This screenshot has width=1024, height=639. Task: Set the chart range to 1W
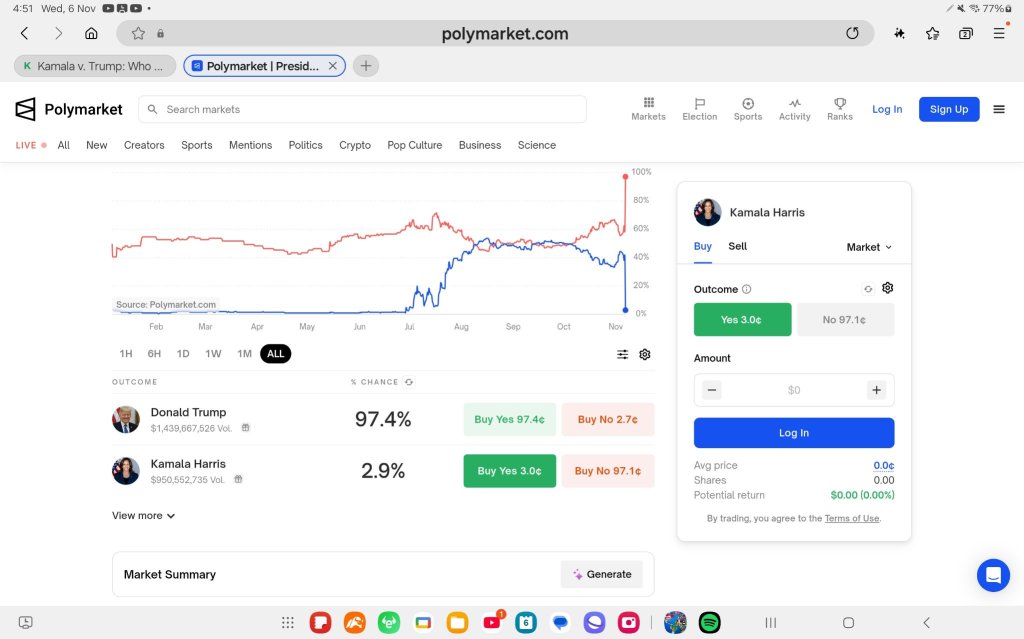point(214,353)
